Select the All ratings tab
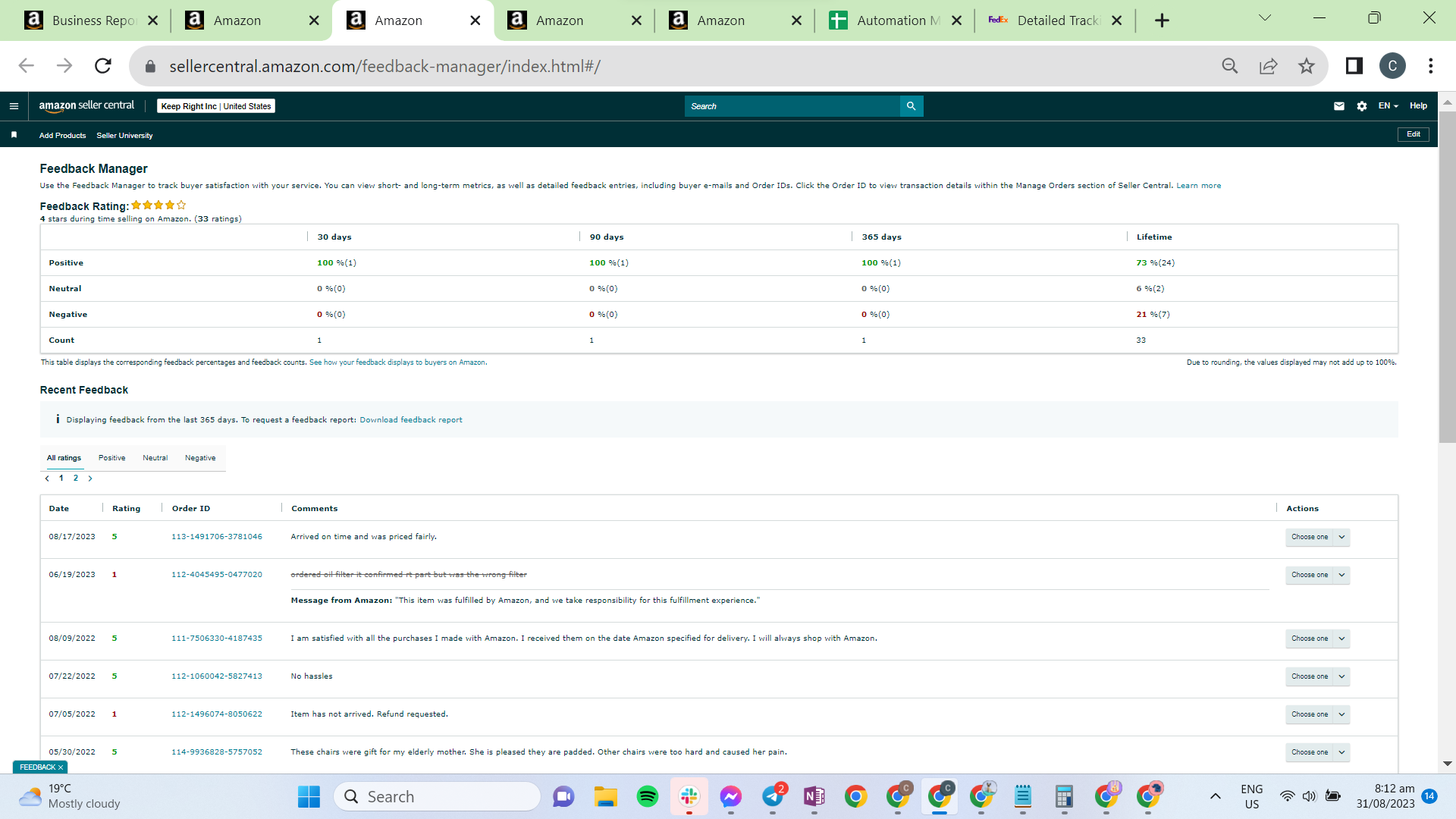This screenshot has width=1456, height=819. [x=64, y=458]
